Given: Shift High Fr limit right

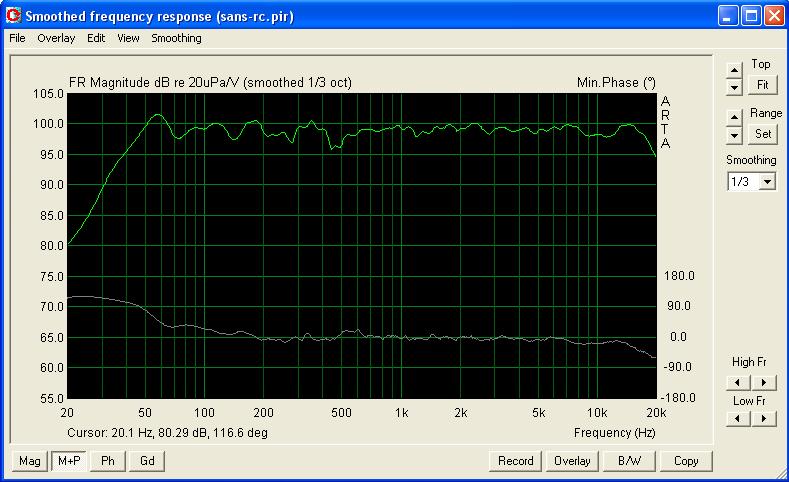Looking at the screenshot, I should tap(764, 382).
